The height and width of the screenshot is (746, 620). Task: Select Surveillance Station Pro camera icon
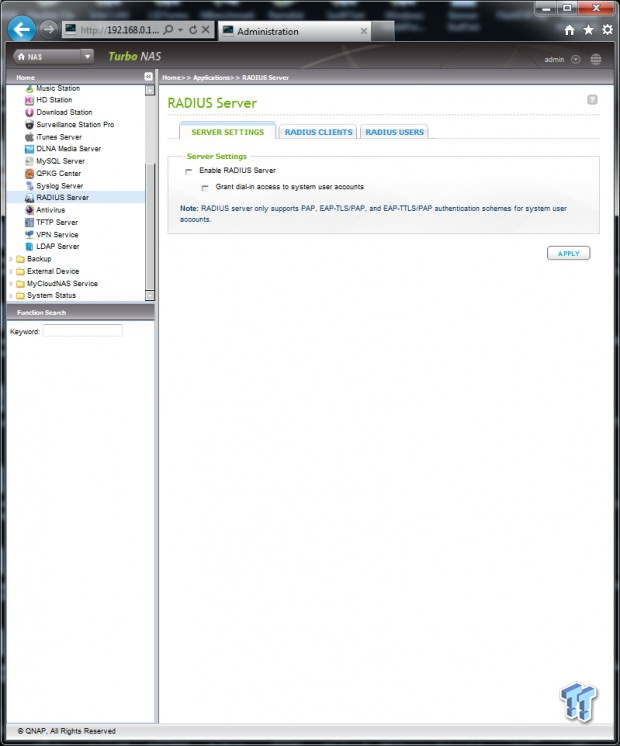pos(30,125)
